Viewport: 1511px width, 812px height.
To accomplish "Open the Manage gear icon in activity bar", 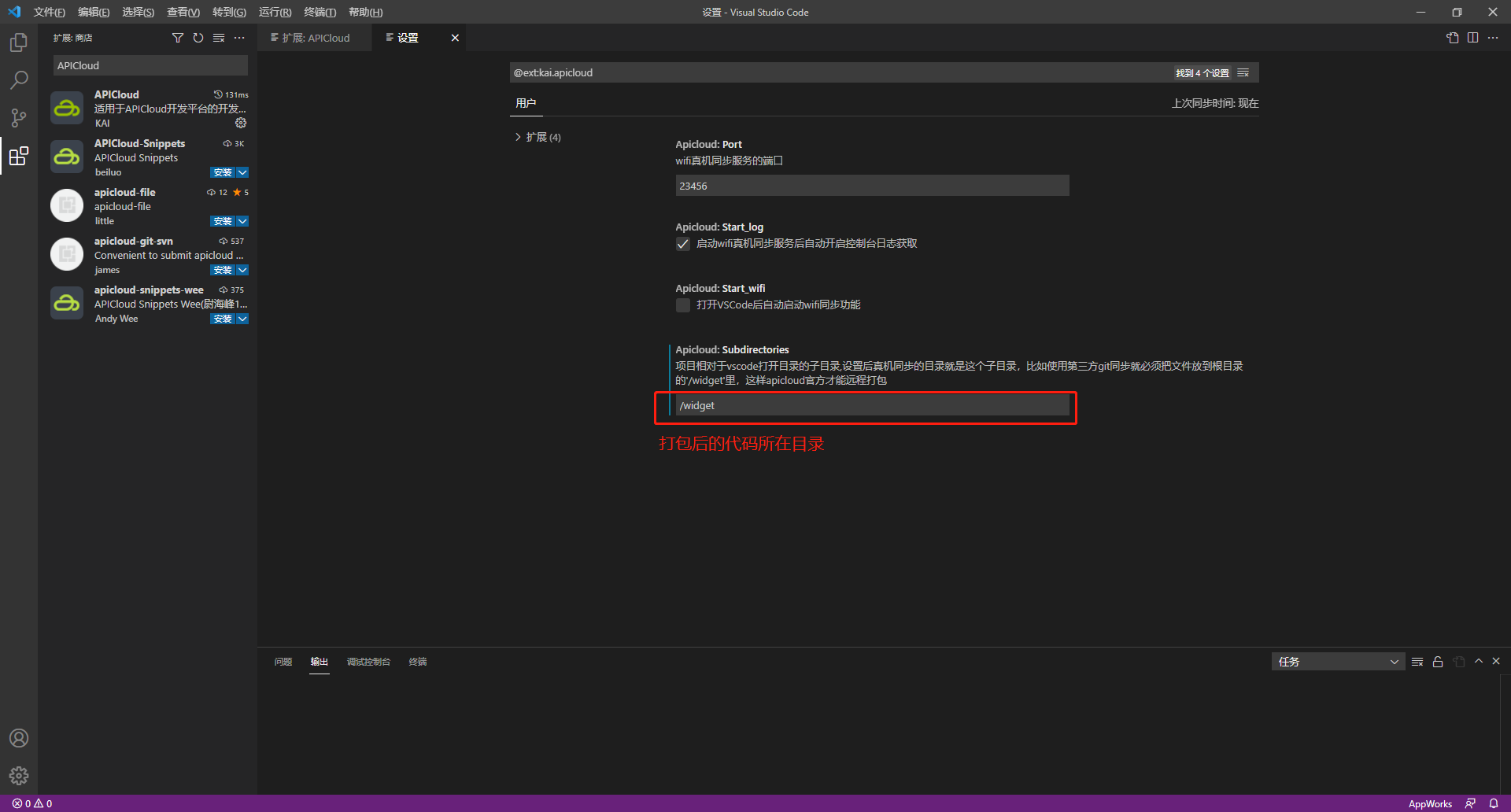I will [x=19, y=776].
